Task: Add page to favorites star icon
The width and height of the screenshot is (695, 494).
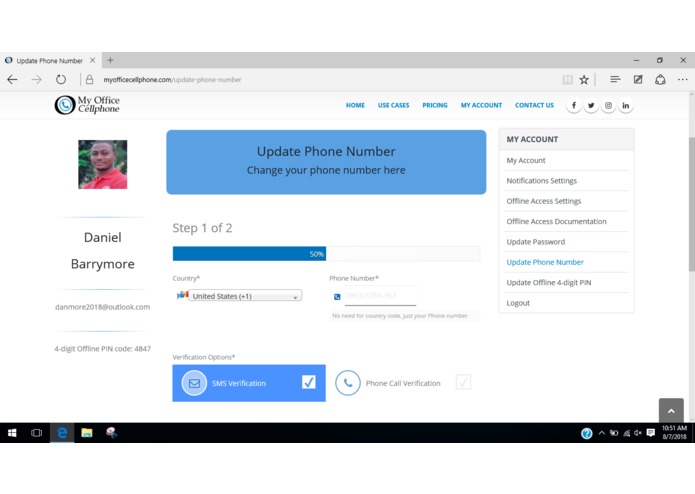Action: coord(584,80)
